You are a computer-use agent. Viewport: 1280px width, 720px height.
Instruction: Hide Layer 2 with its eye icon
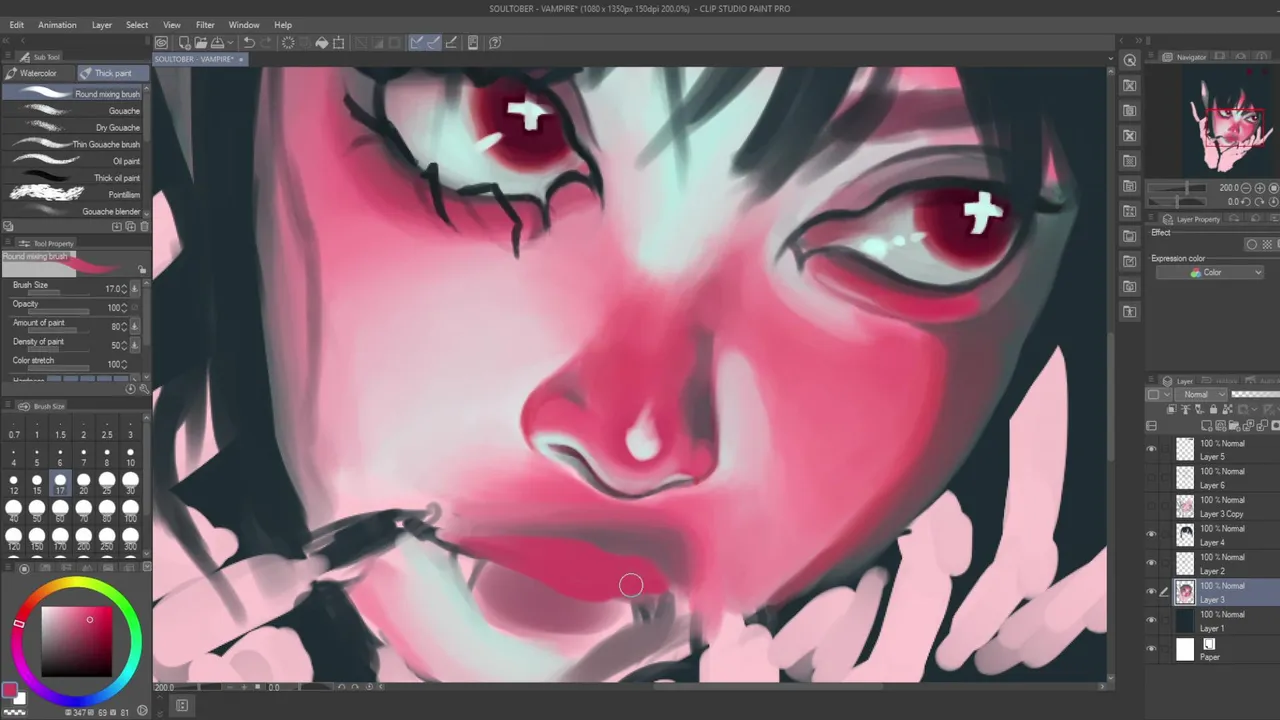pos(1151,564)
